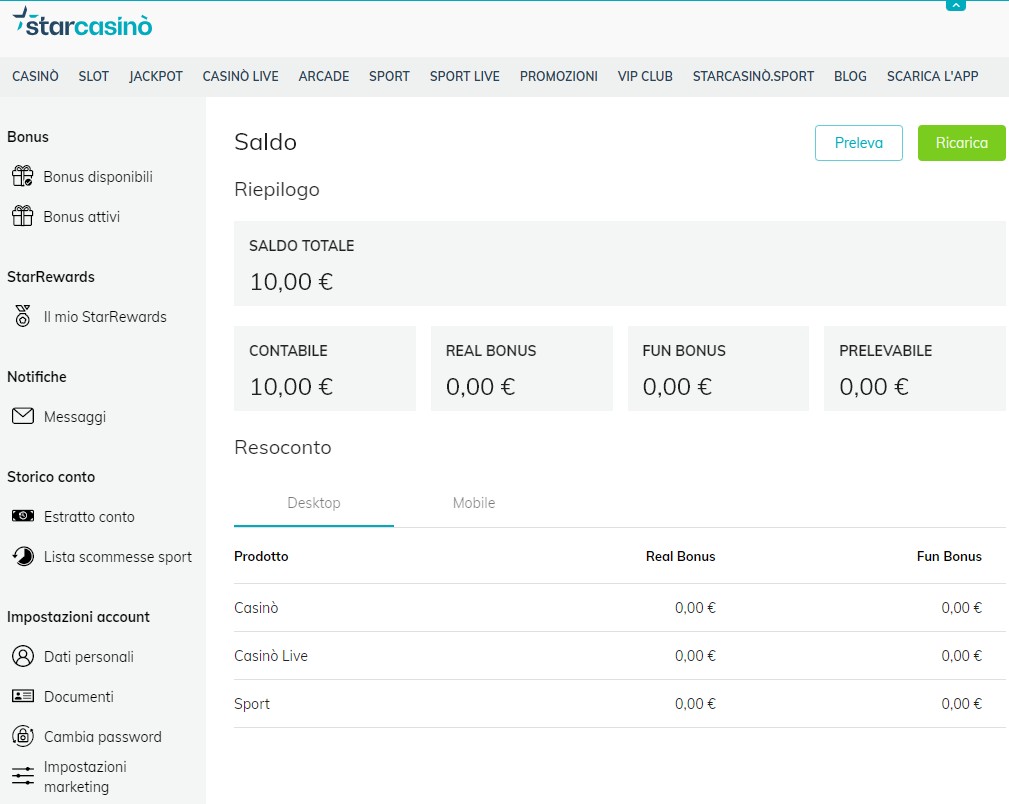Screen dimensions: 1009x804
Task: Click the Preleva button
Action: coord(858,143)
